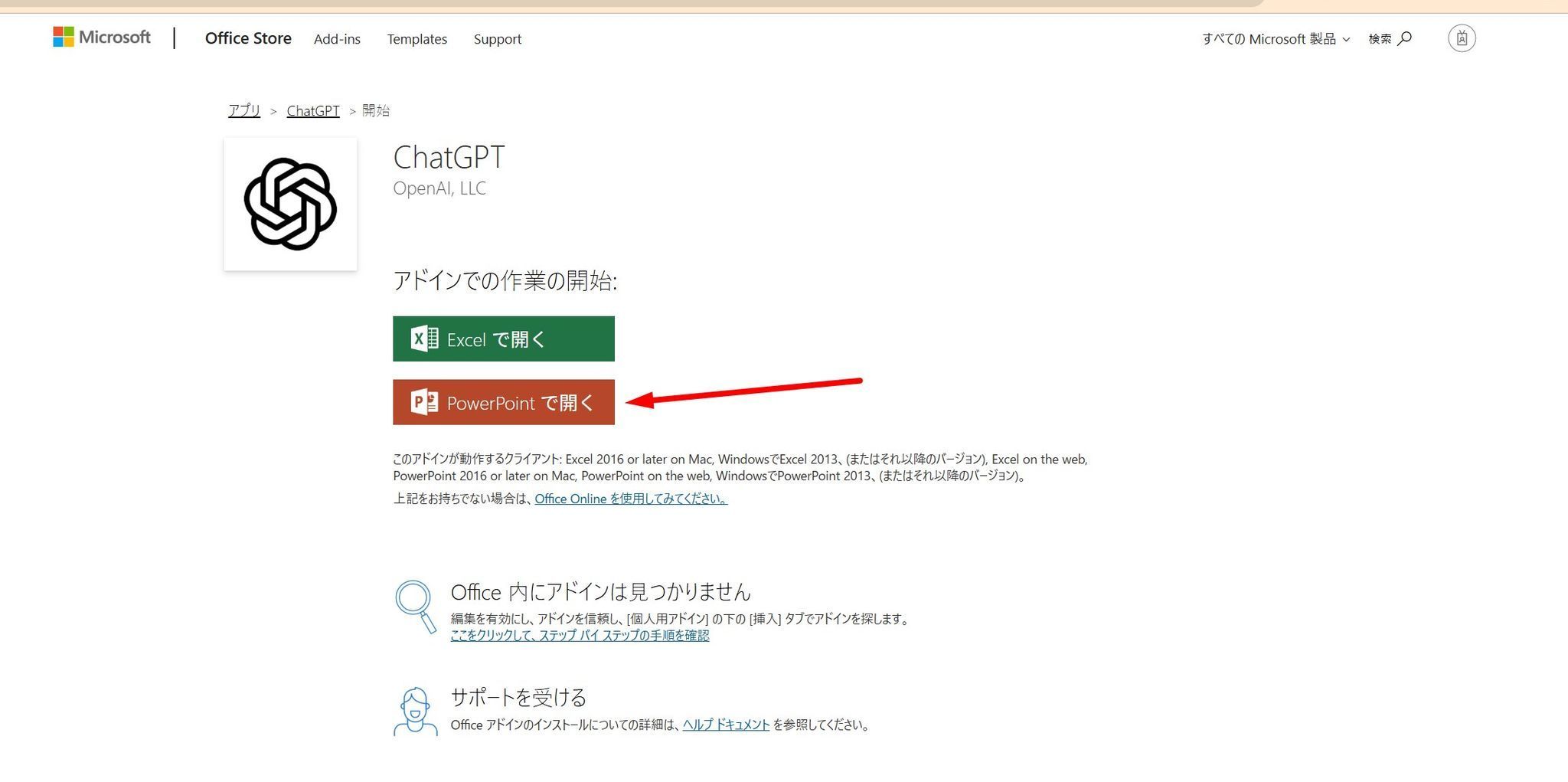Click the Excel で開く button

[504, 339]
